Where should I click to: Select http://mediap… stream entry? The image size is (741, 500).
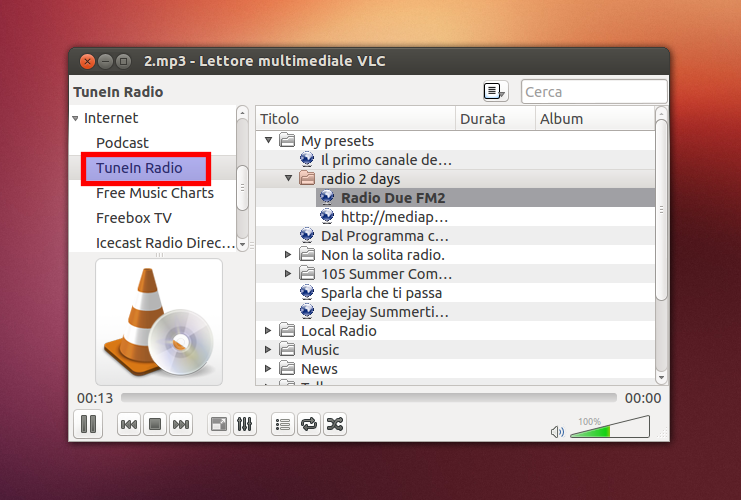coord(394,217)
